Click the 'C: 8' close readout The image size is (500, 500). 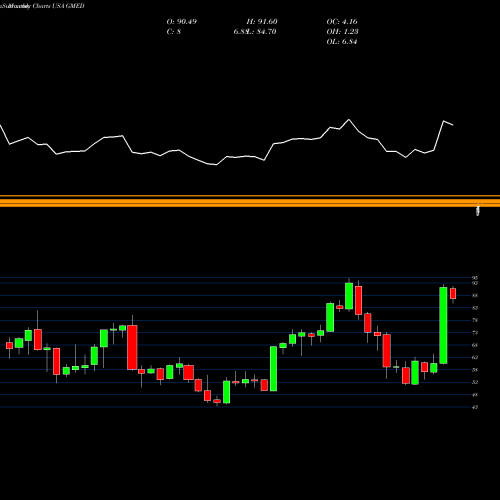point(174,32)
